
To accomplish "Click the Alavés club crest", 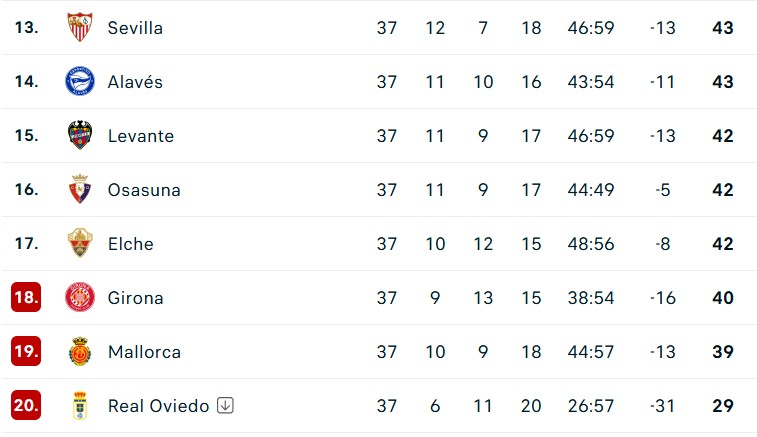I will 80,81.
